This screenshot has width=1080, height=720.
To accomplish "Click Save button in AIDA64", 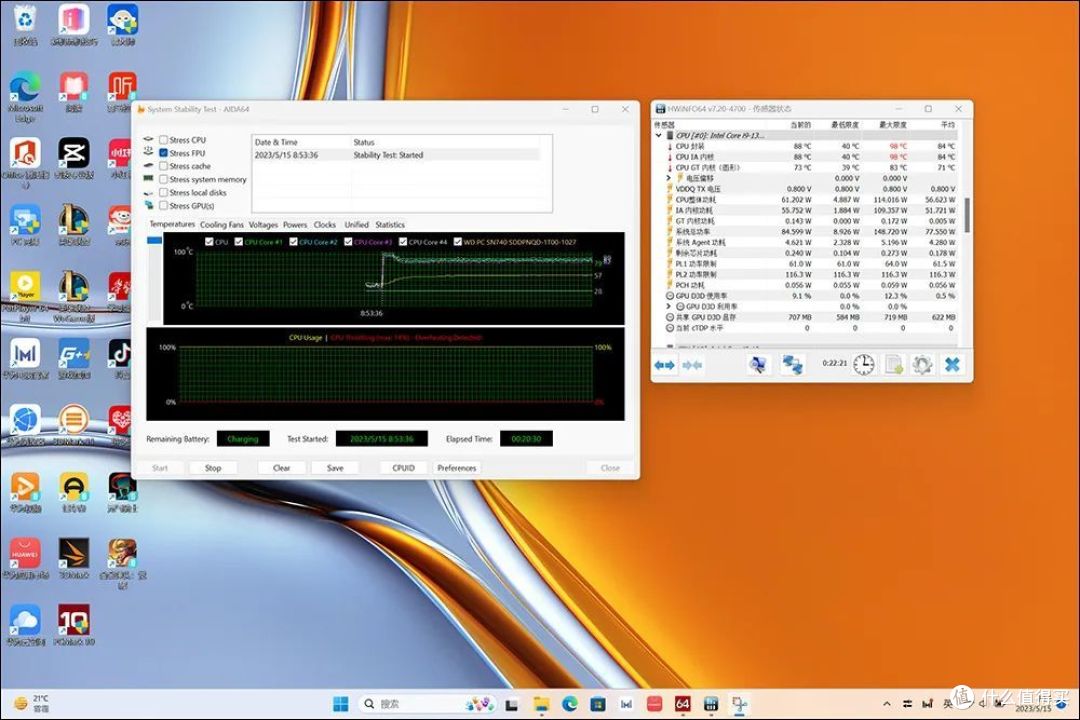I will pos(335,468).
